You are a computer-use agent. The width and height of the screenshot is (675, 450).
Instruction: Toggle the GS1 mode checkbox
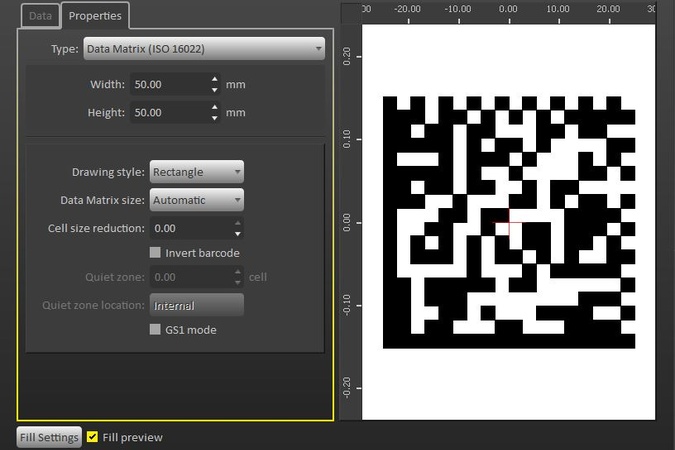tap(155, 329)
